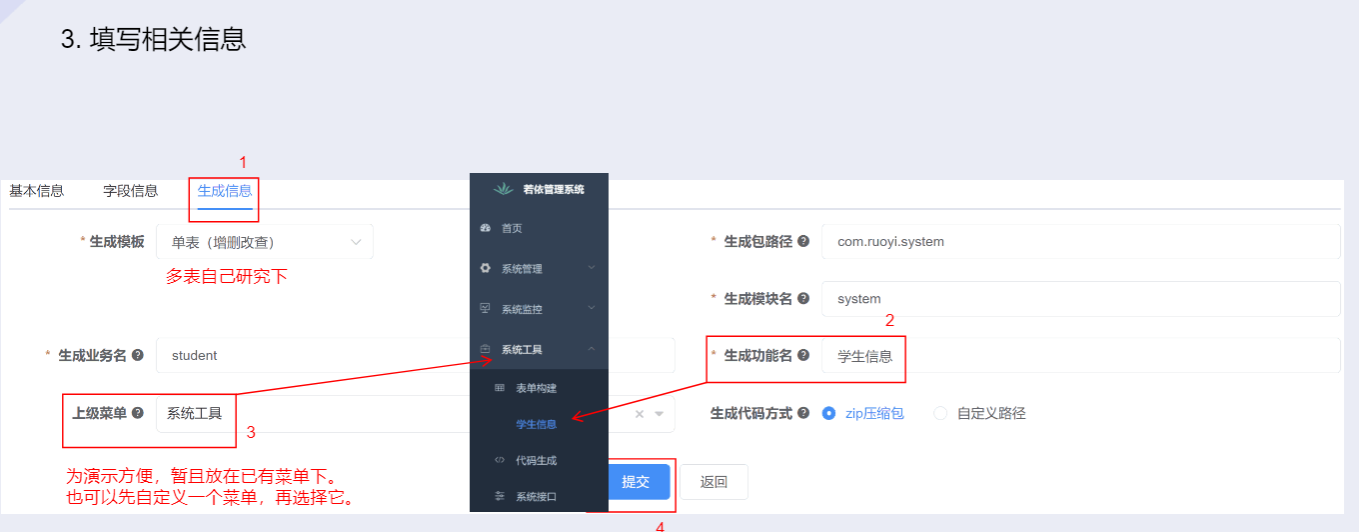Open the 生成模板 dropdown
The width and height of the screenshot is (1359, 532).
[265, 242]
